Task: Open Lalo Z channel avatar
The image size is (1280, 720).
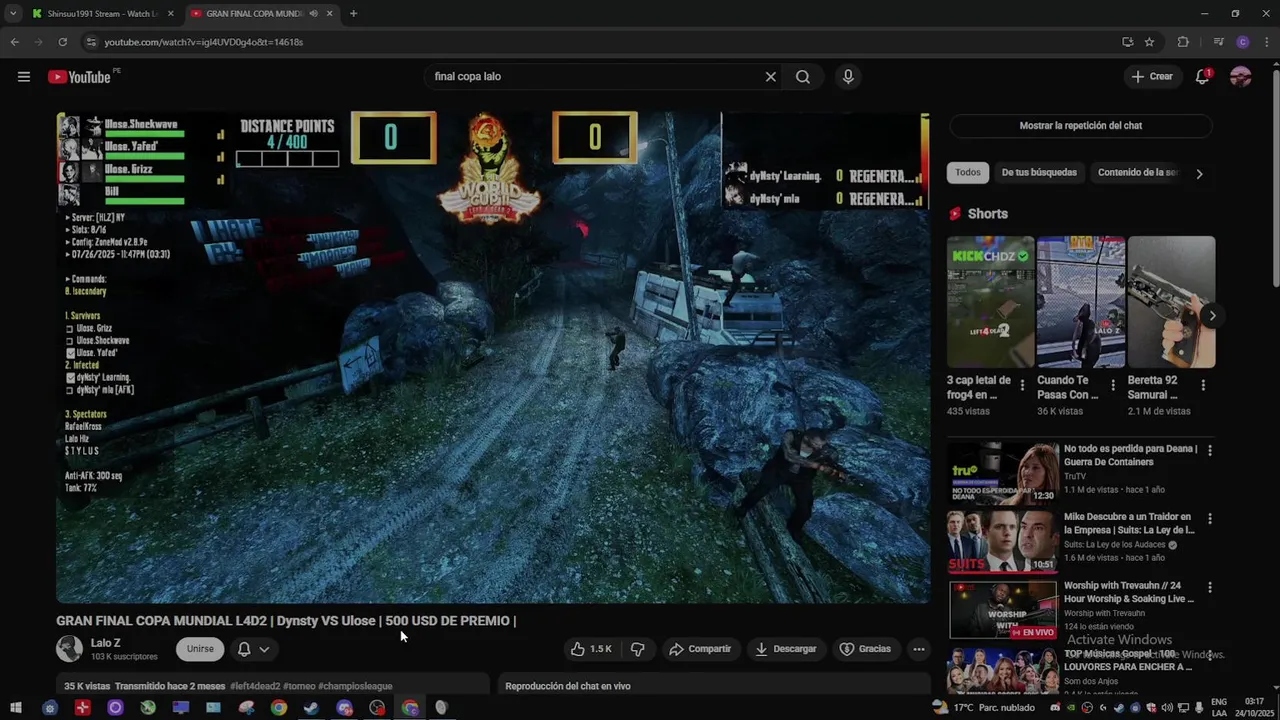Action: [69, 648]
